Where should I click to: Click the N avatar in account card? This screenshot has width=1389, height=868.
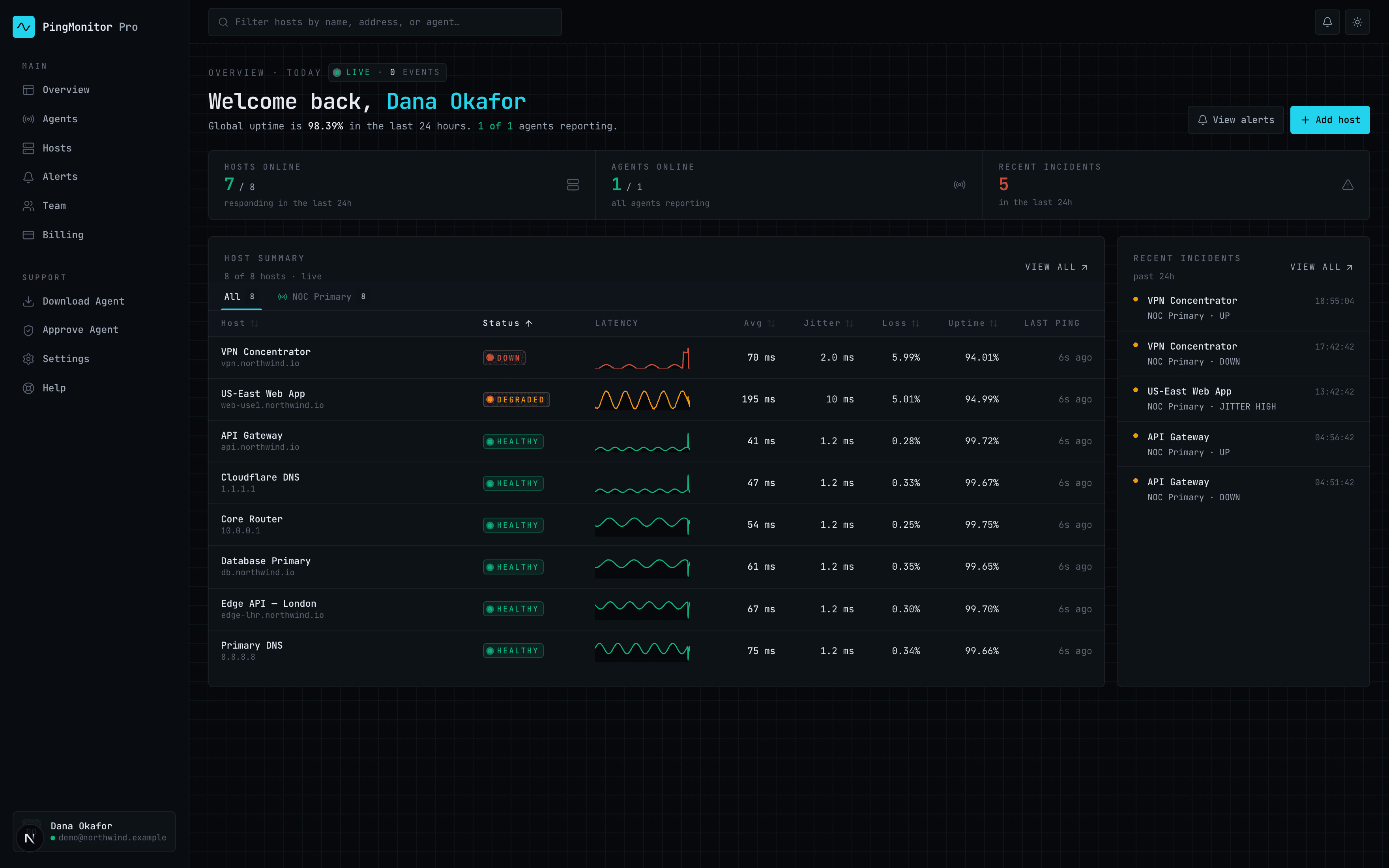(x=30, y=838)
